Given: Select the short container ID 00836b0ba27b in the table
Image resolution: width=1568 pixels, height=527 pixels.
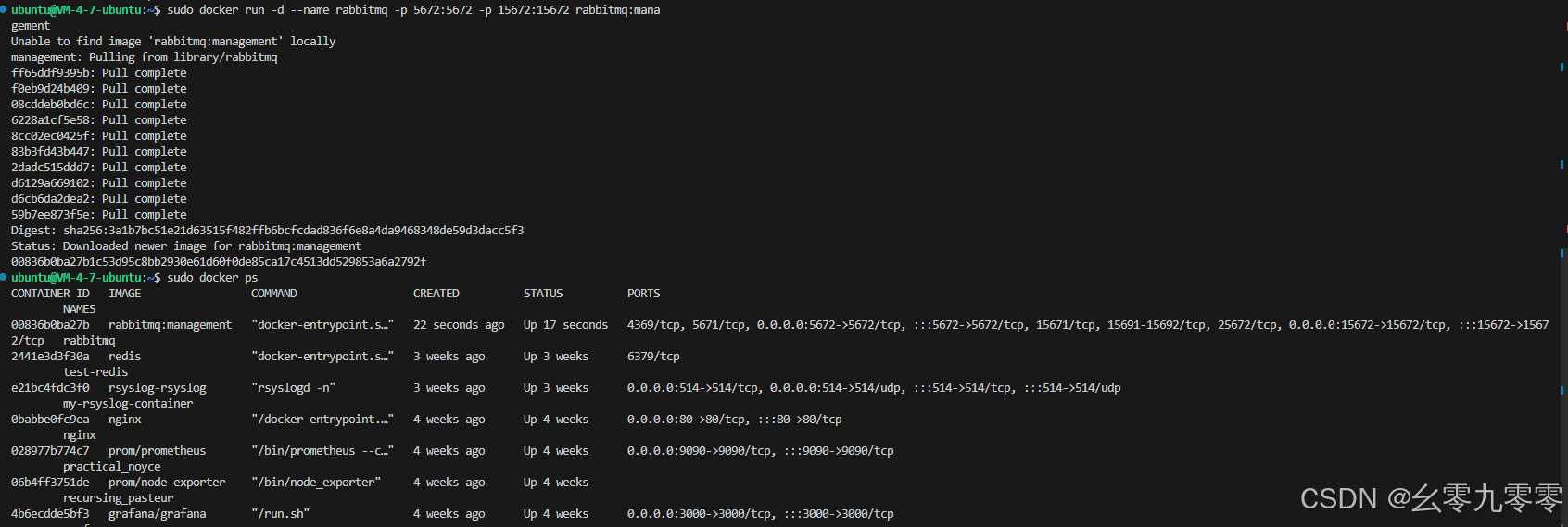Looking at the screenshot, I should (x=50, y=325).
